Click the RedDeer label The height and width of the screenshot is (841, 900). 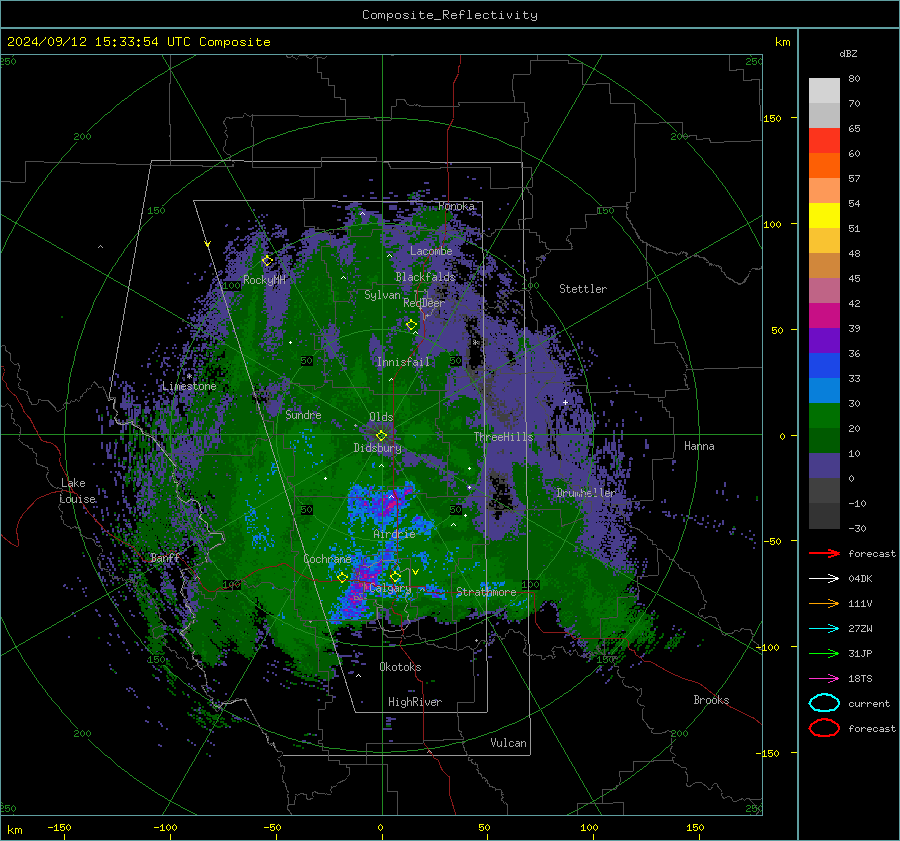coord(424,303)
